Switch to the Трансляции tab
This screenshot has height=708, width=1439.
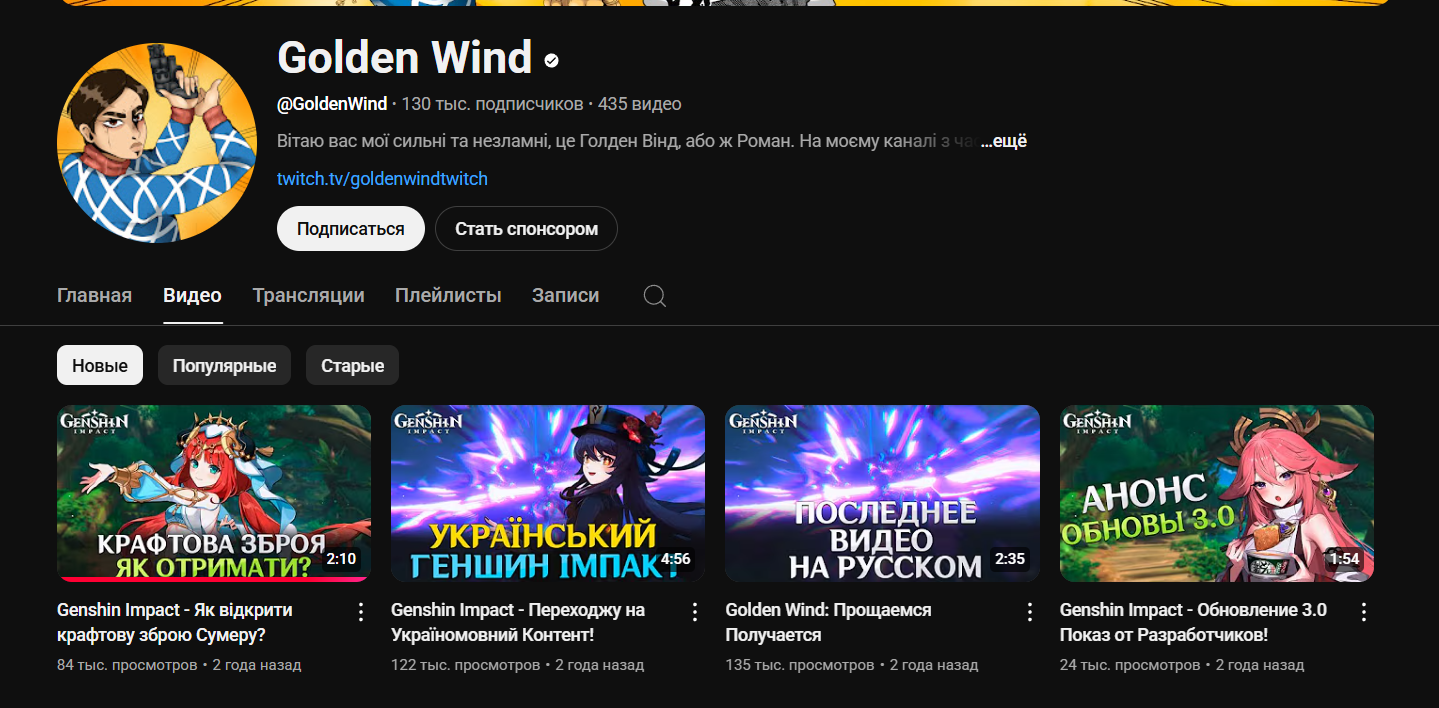308,296
